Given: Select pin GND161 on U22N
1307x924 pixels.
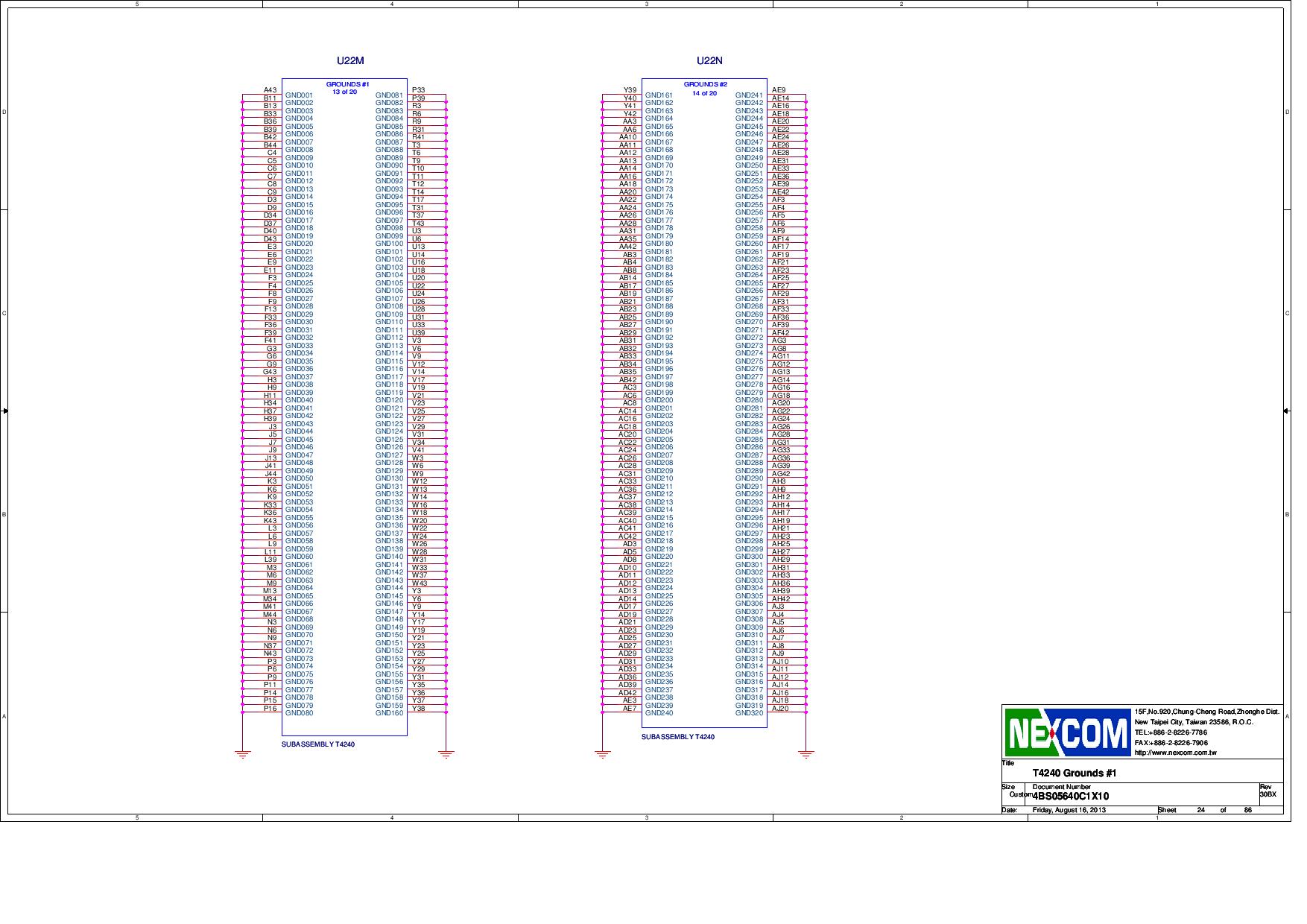Looking at the screenshot, I should click(658, 96).
